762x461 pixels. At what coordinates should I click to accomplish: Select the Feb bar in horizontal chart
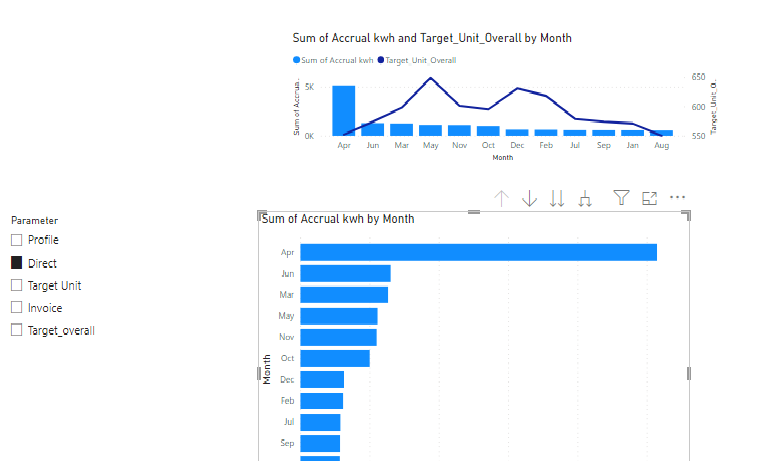pos(322,401)
